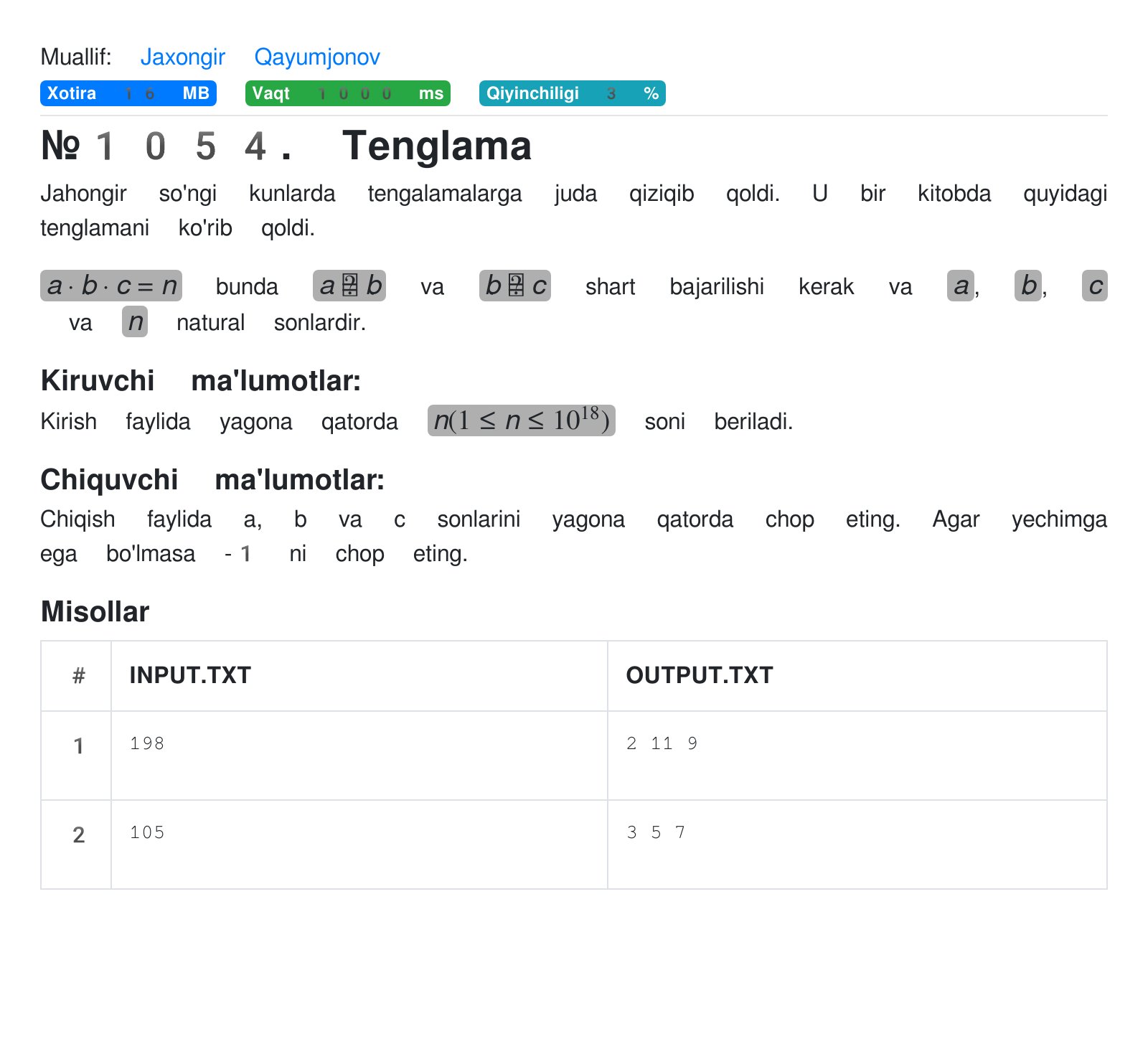Click the output value 2 11 9

[x=662, y=743]
